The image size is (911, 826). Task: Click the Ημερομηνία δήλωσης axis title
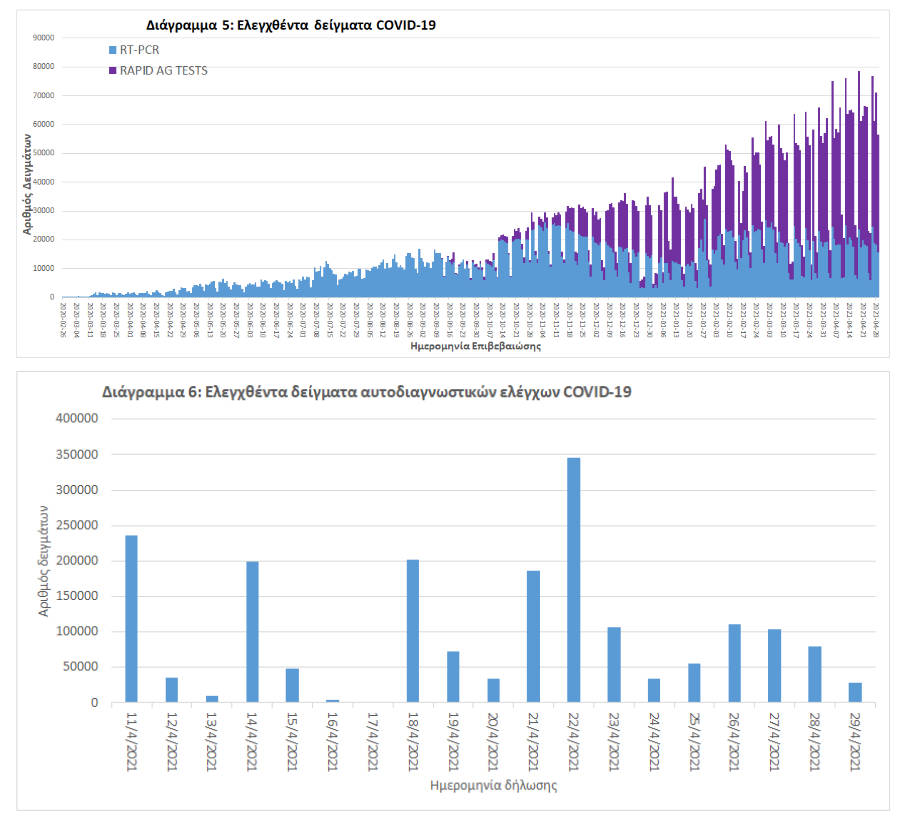click(x=494, y=785)
